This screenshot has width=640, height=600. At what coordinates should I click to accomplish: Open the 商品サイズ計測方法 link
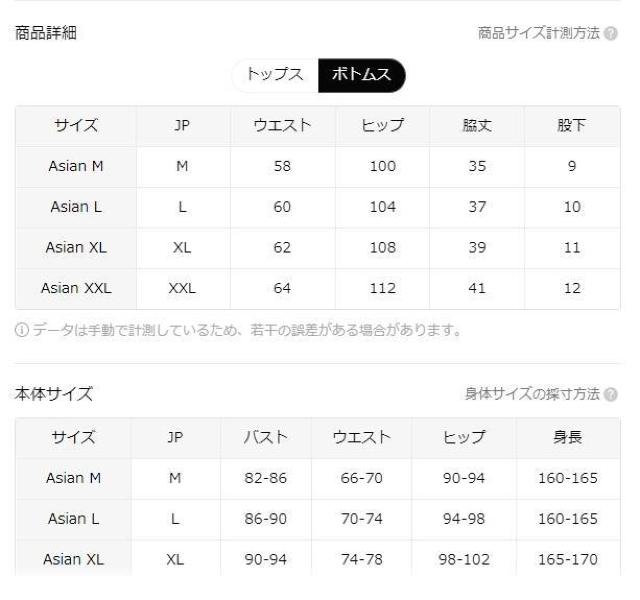(x=539, y=34)
